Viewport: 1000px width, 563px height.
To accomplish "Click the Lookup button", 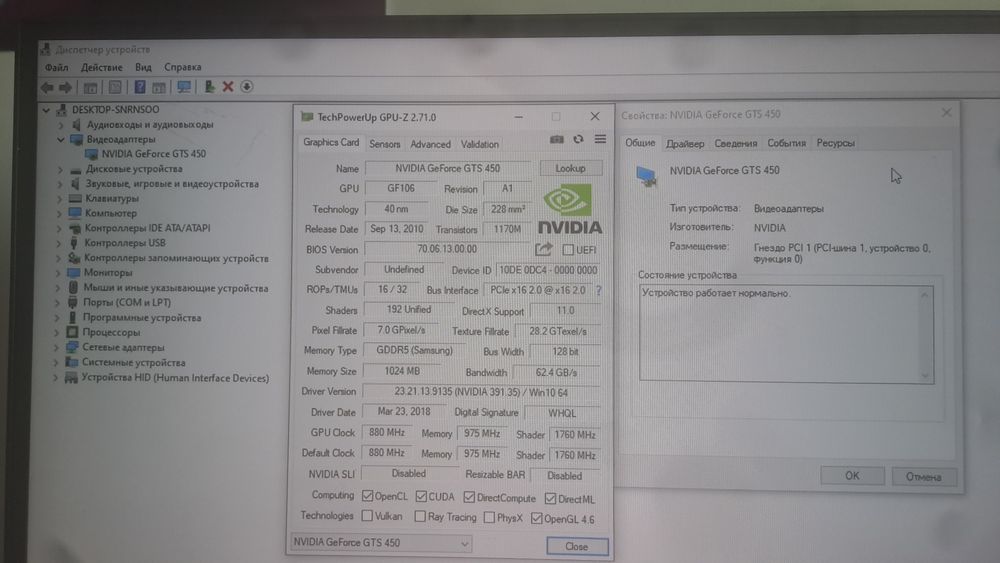I will [x=570, y=168].
